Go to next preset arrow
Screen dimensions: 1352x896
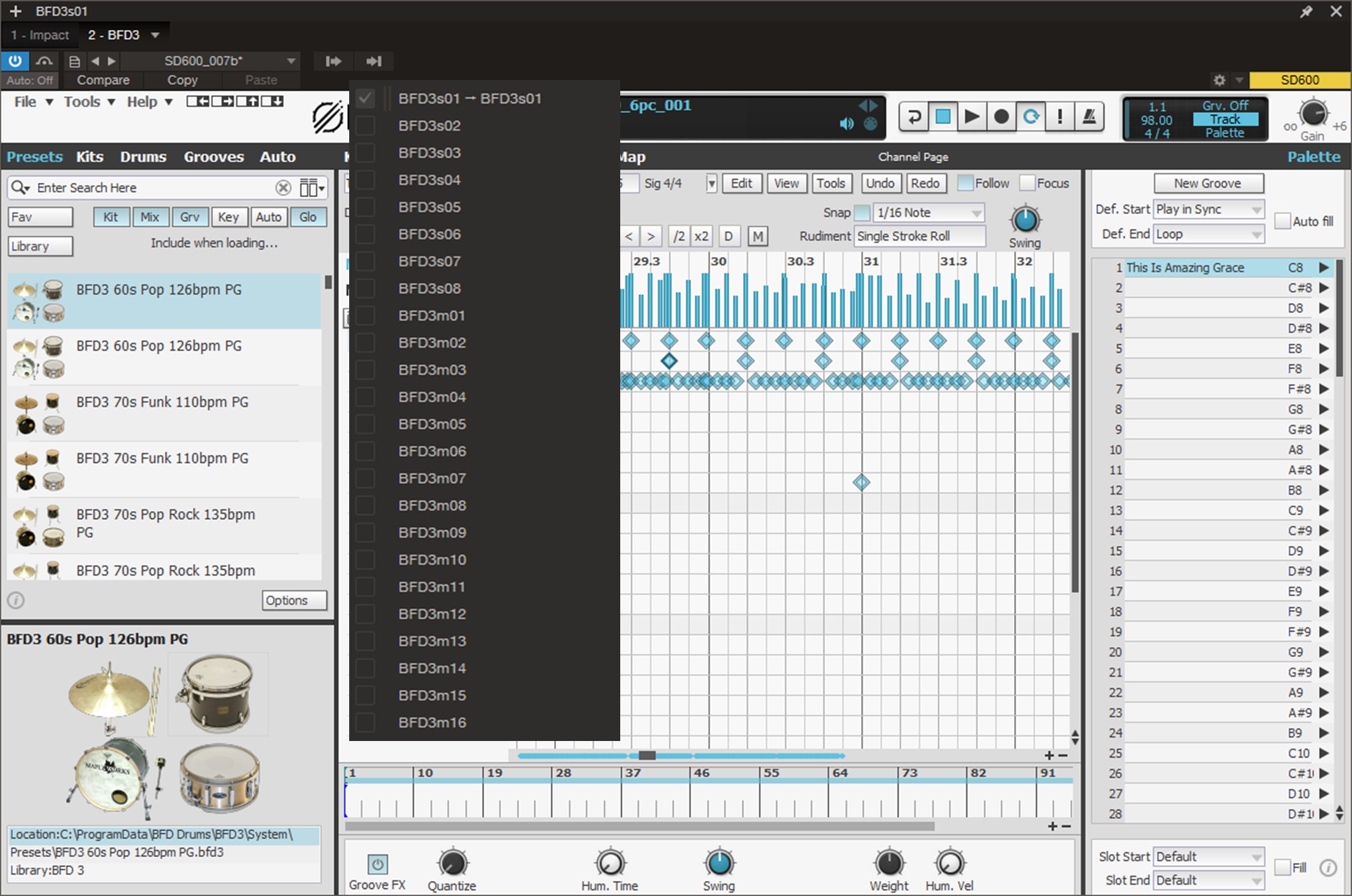pyautogui.click(x=112, y=61)
